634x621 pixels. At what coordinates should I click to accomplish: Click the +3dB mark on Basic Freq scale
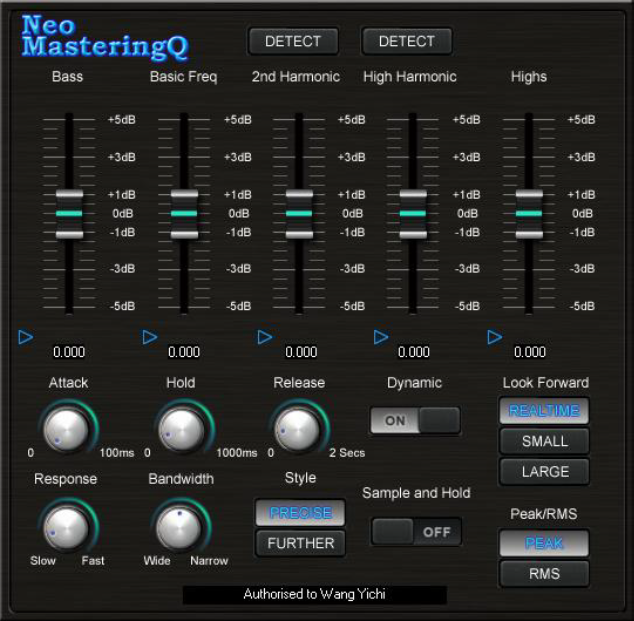[238, 157]
